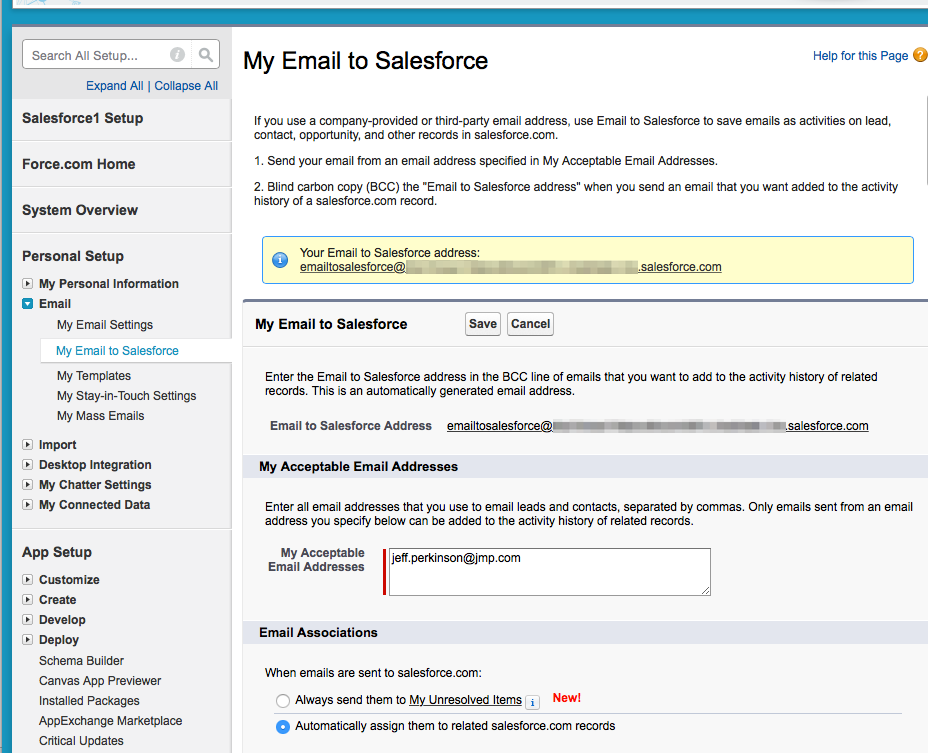Open AppExchange Marketplace
Image resolution: width=928 pixels, height=753 pixels.
pos(110,721)
